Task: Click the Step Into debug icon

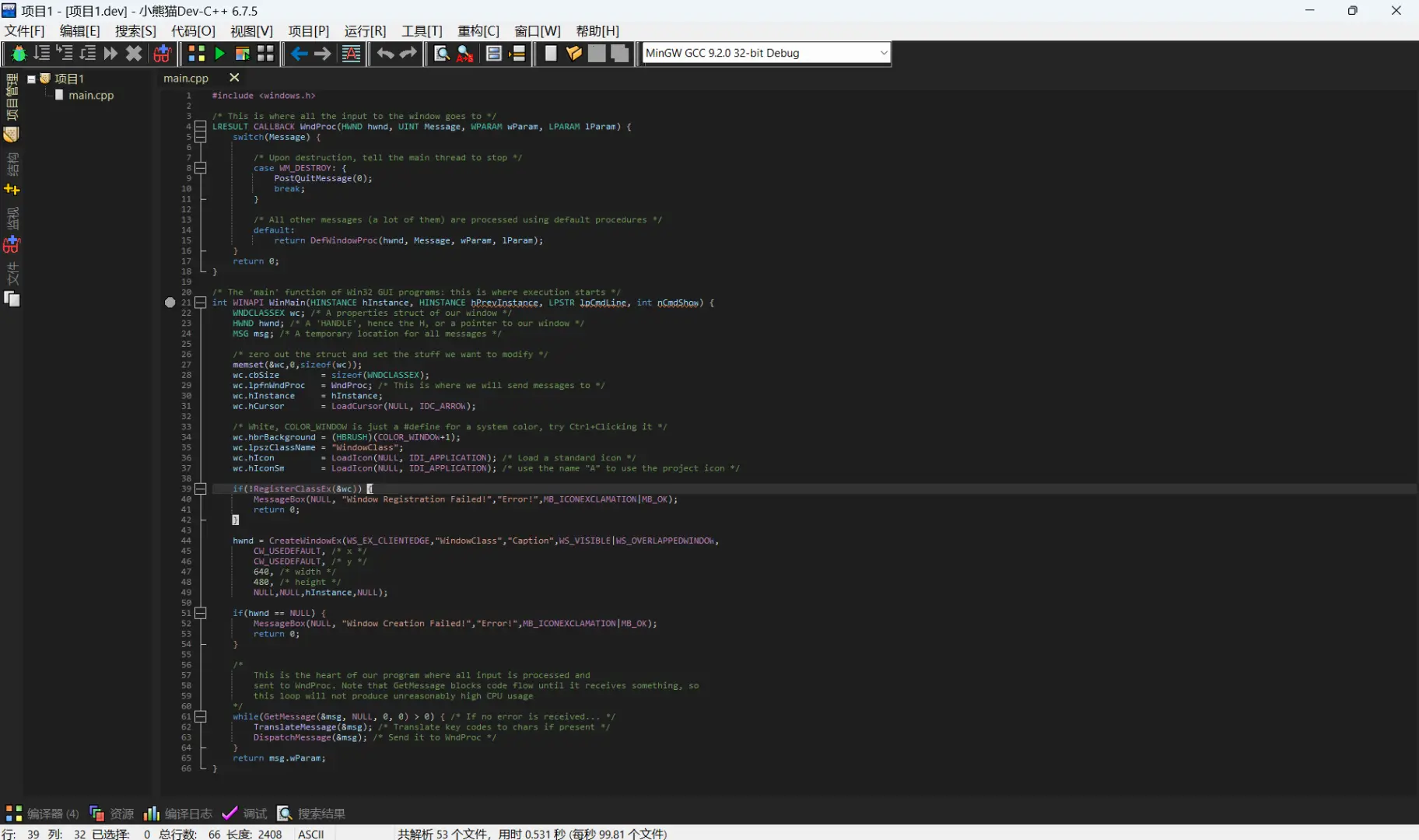Action: (x=65, y=53)
